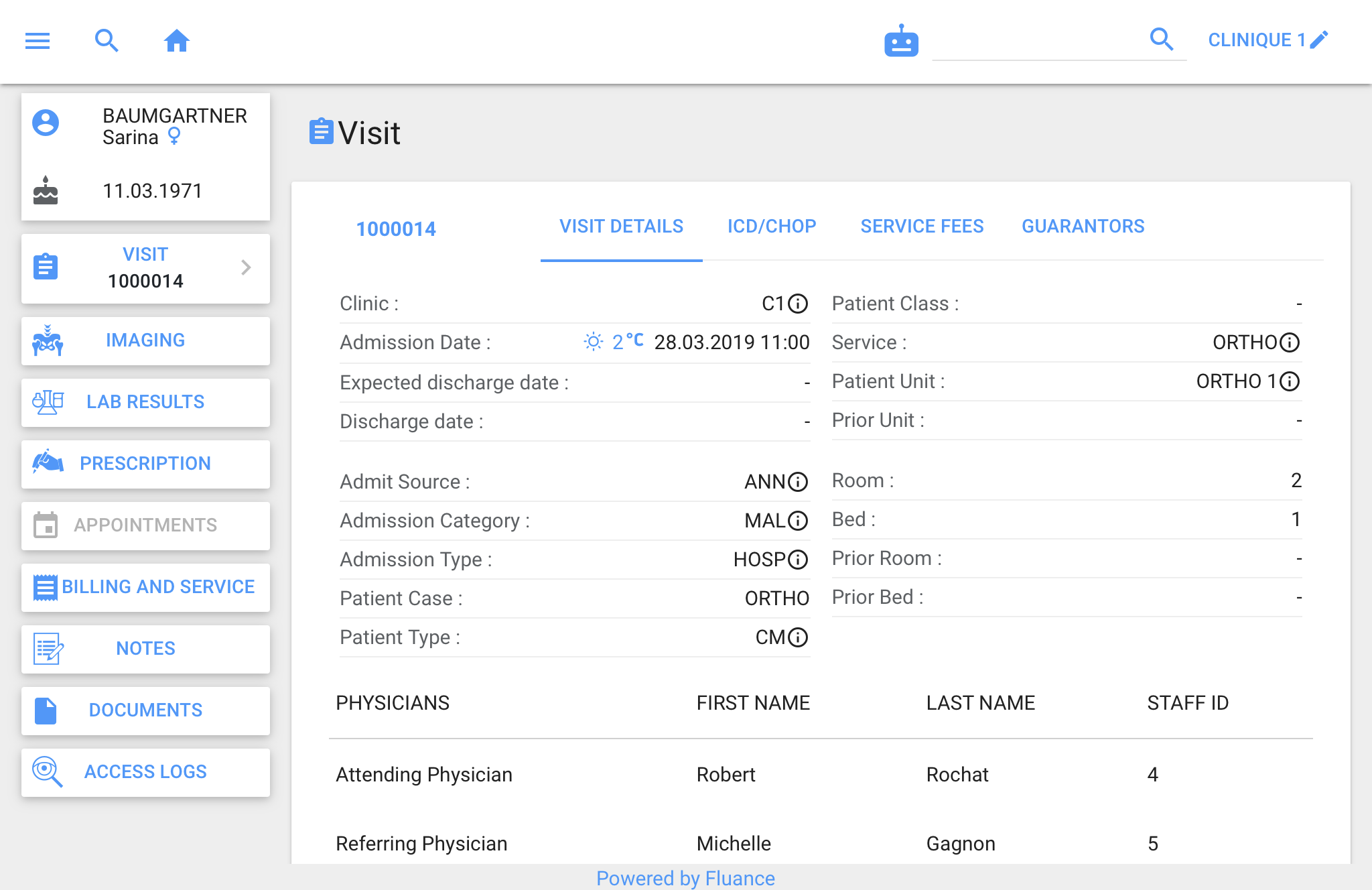Open Access Logs from sidebar
Viewport: 1372px width, 890px height.
pyautogui.click(x=145, y=772)
